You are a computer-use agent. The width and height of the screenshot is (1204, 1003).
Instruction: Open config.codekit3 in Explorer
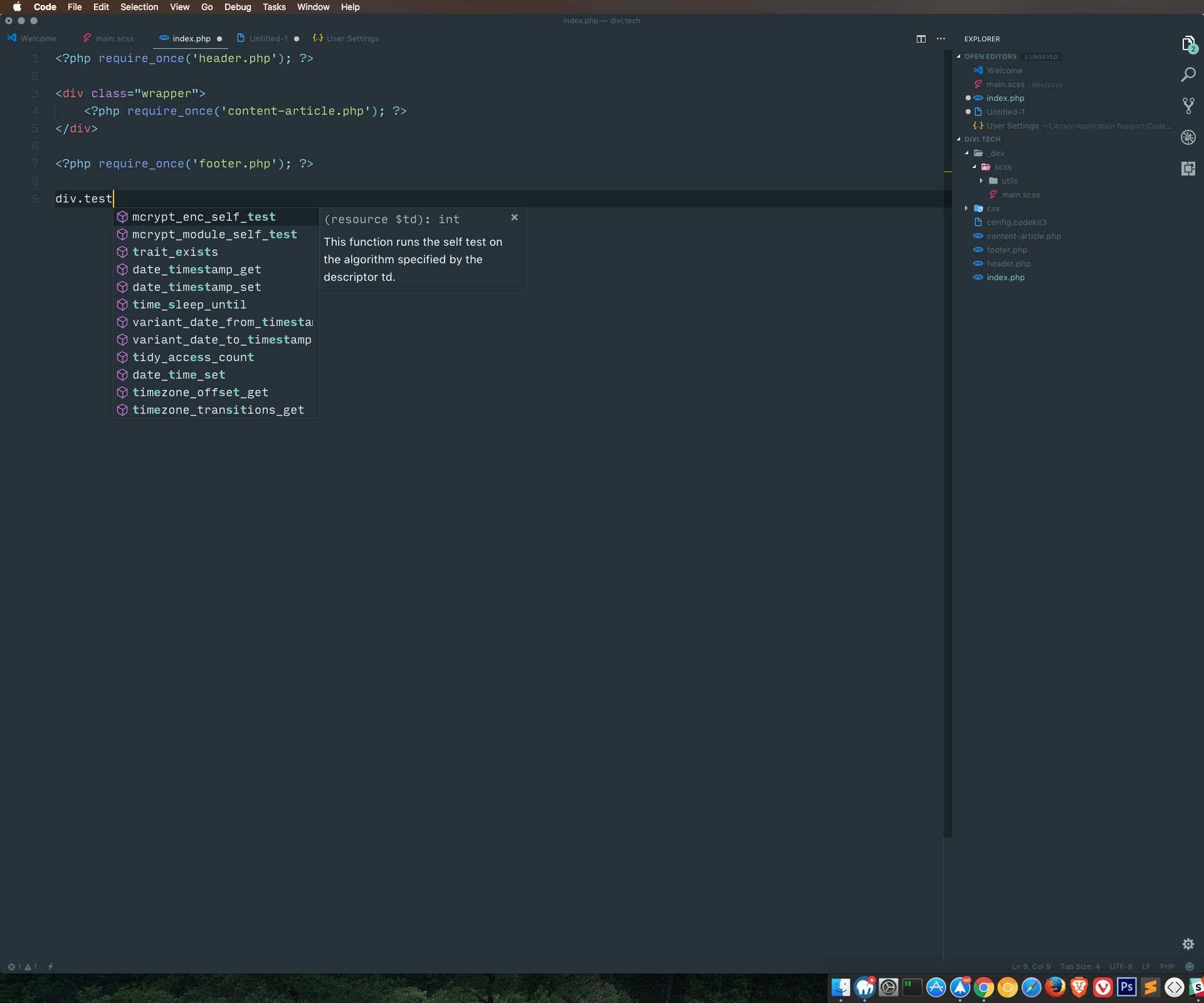[x=1016, y=222]
